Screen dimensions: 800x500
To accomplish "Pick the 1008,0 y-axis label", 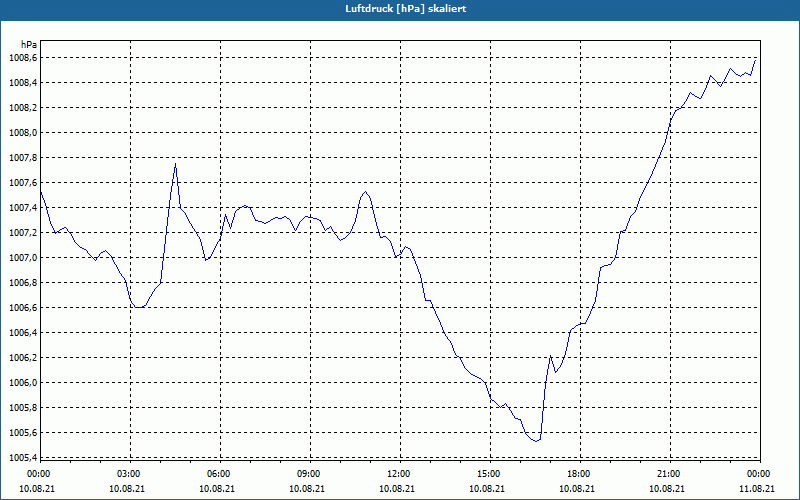I will tap(22, 133).
